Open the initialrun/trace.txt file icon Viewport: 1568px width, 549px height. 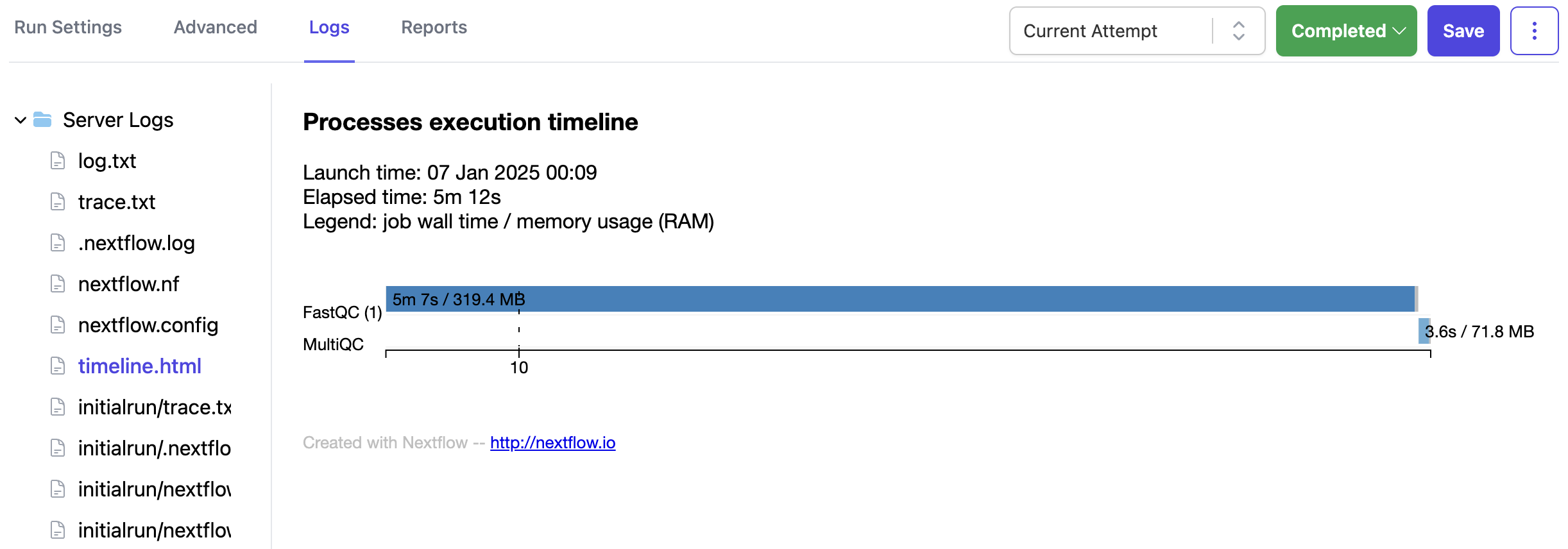point(58,407)
